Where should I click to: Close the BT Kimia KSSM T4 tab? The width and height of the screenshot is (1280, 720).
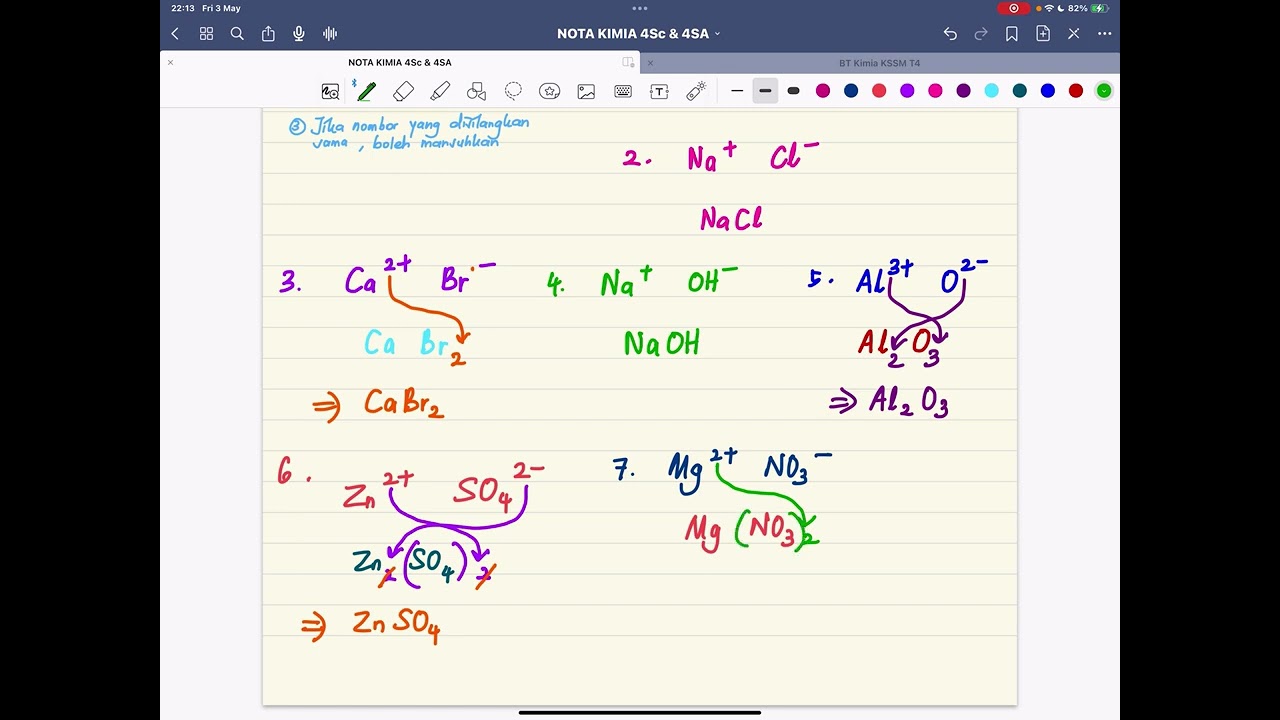tap(650, 63)
